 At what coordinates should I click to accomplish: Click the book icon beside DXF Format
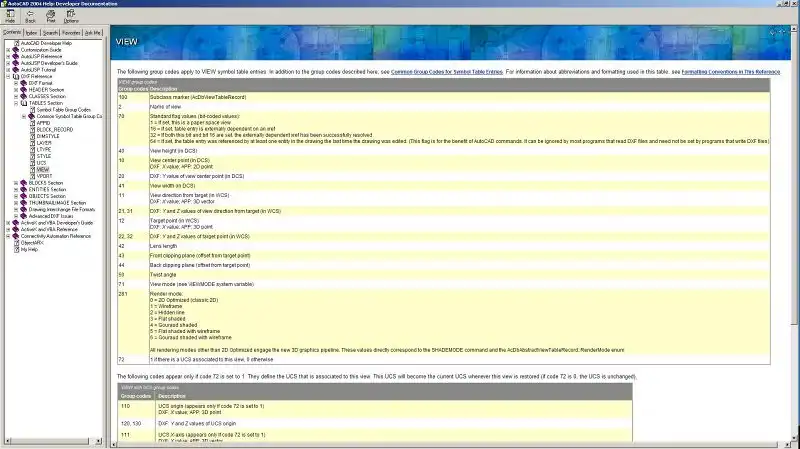[x=23, y=83]
